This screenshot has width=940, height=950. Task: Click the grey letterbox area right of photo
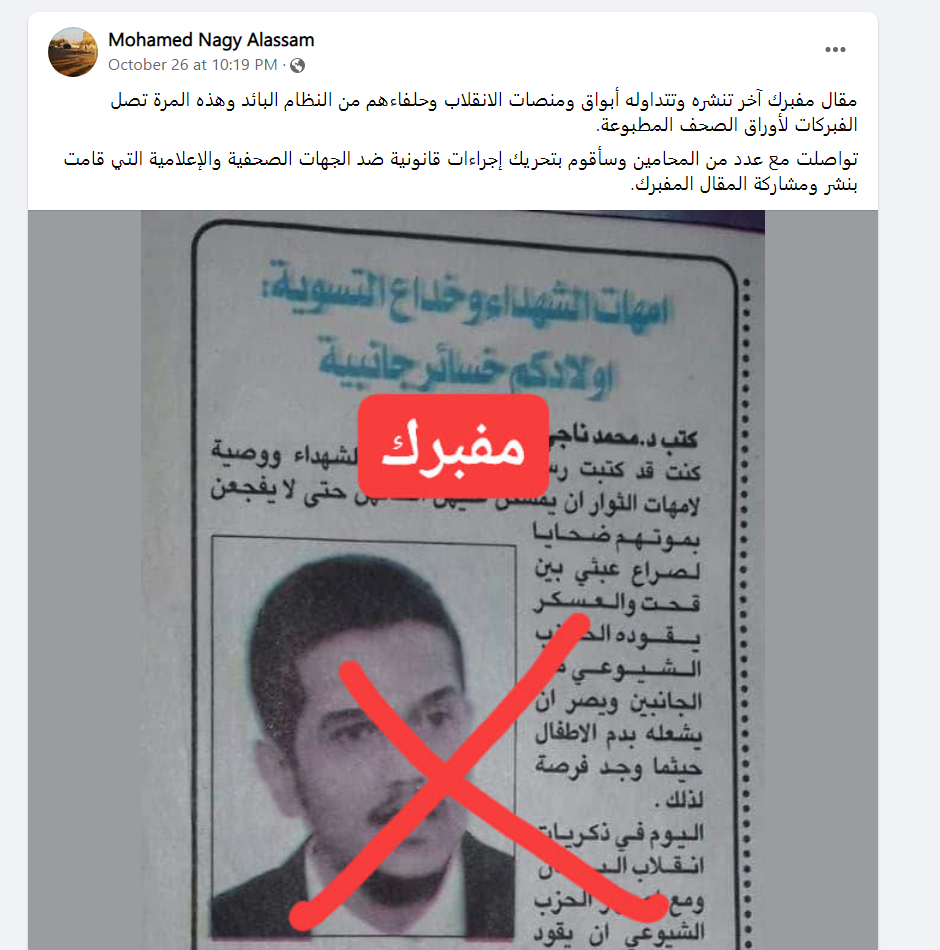(x=821, y=580)
